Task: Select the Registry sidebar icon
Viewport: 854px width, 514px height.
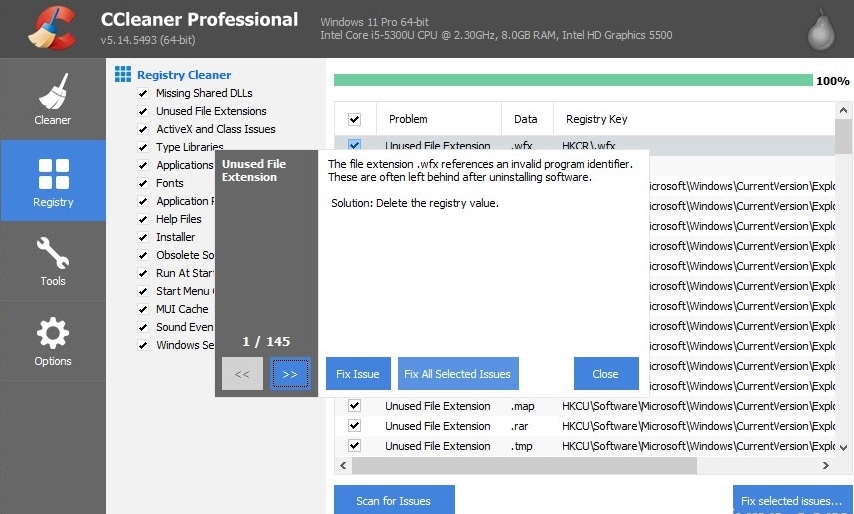Action: 53,173
